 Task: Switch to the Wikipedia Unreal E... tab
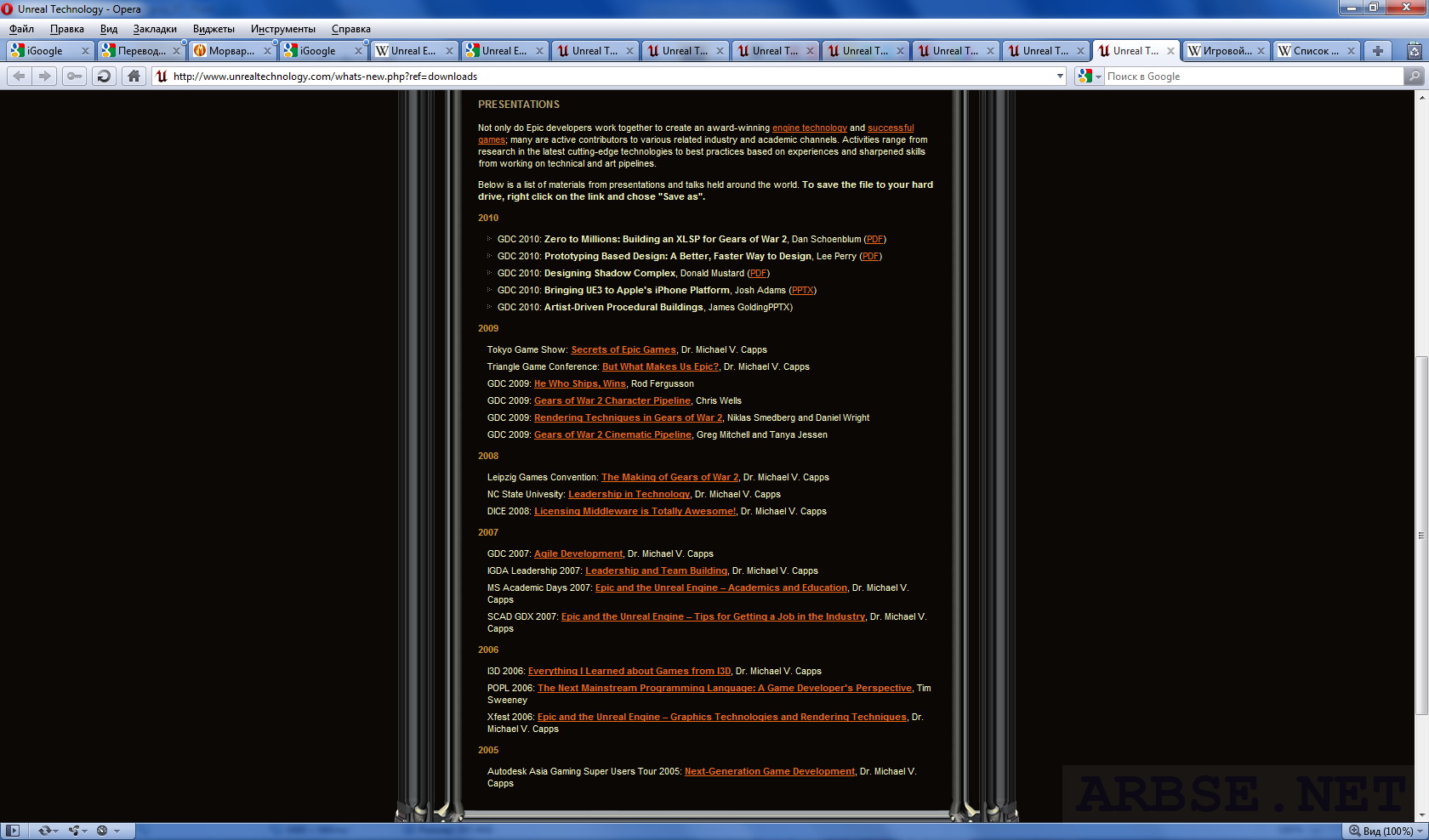(x=413, y=51)
